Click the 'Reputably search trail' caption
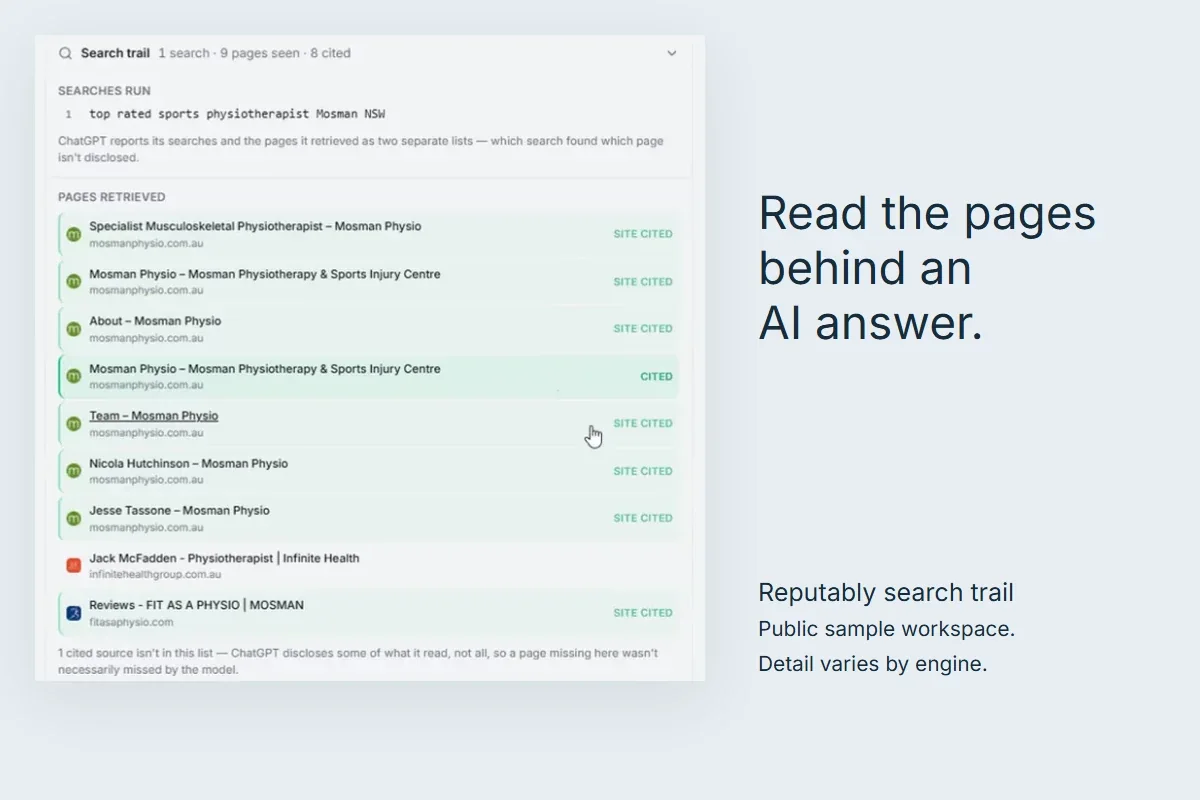Screen dimensions: 1200x800 tap(886, 593)
